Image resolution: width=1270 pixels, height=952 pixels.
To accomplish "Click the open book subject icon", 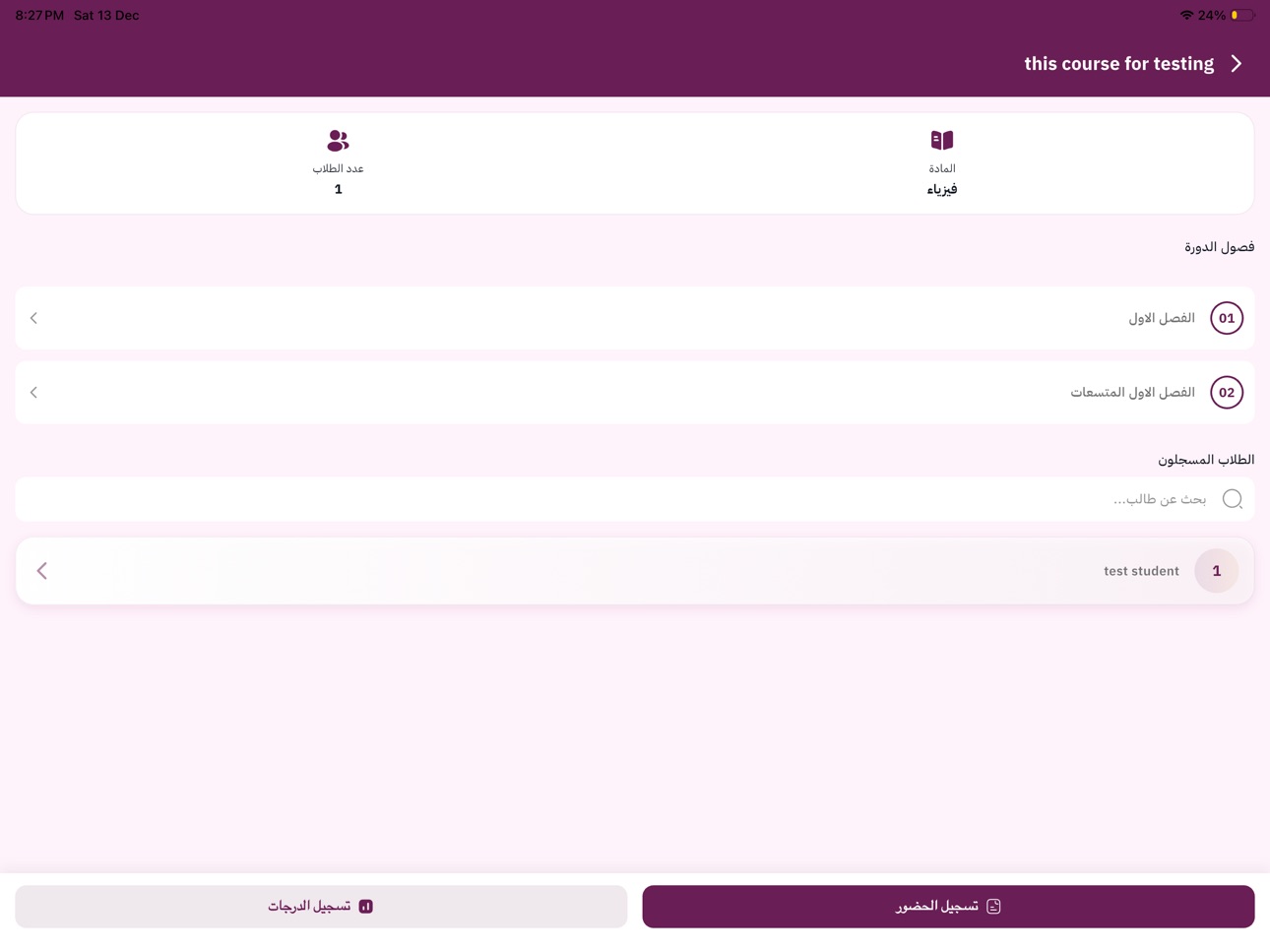I will pos(942,140).
